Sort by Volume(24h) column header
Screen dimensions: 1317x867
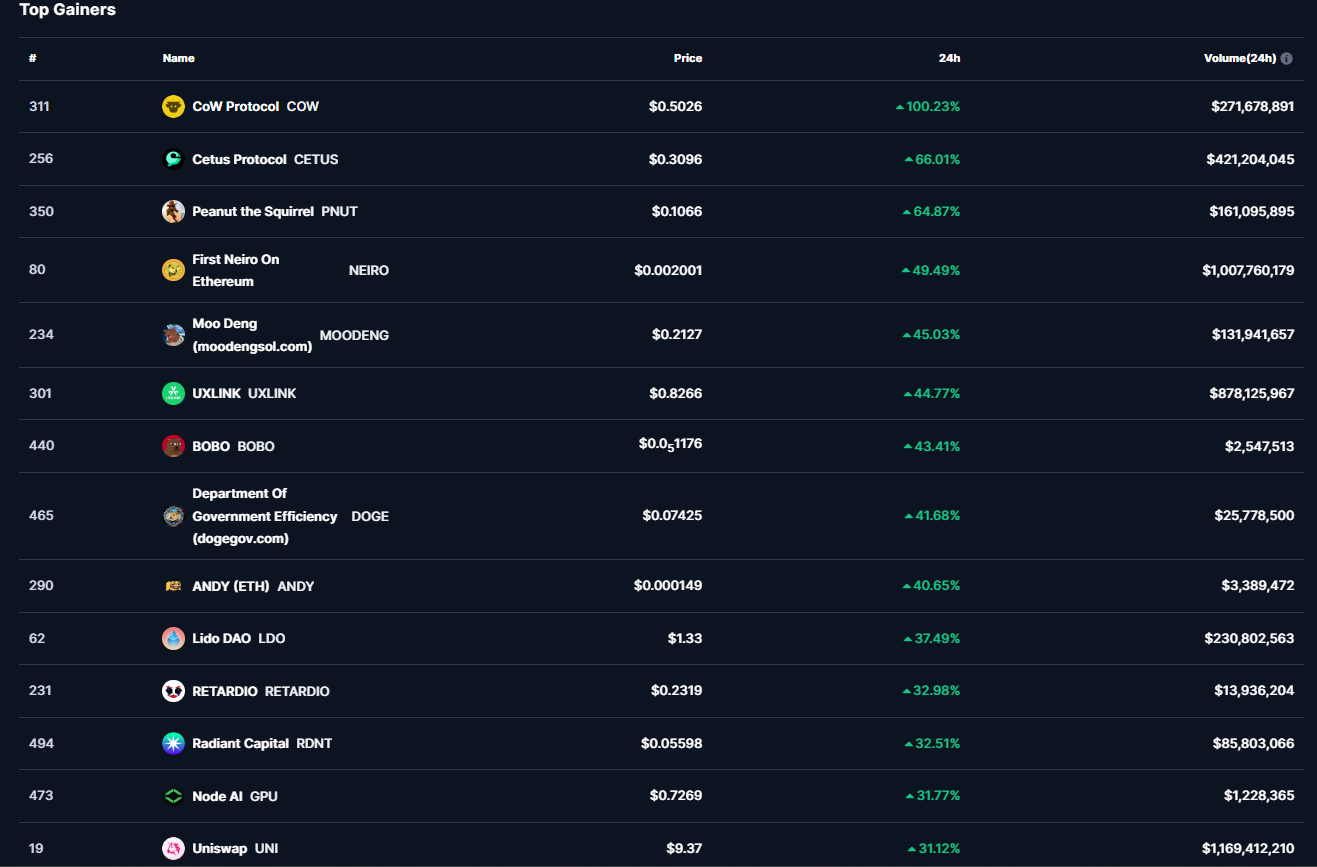click(1239, 59)
